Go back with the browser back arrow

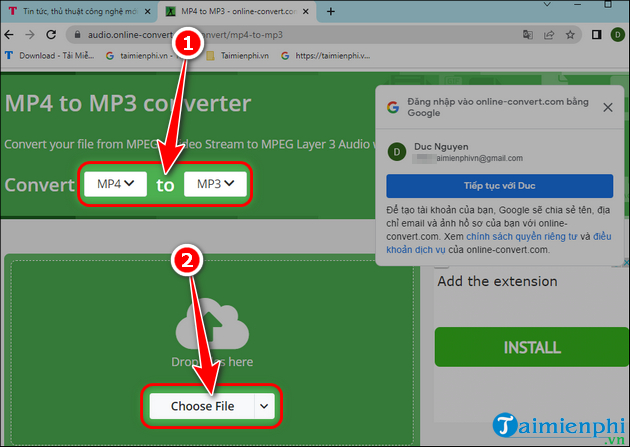(x=9, y=35)
